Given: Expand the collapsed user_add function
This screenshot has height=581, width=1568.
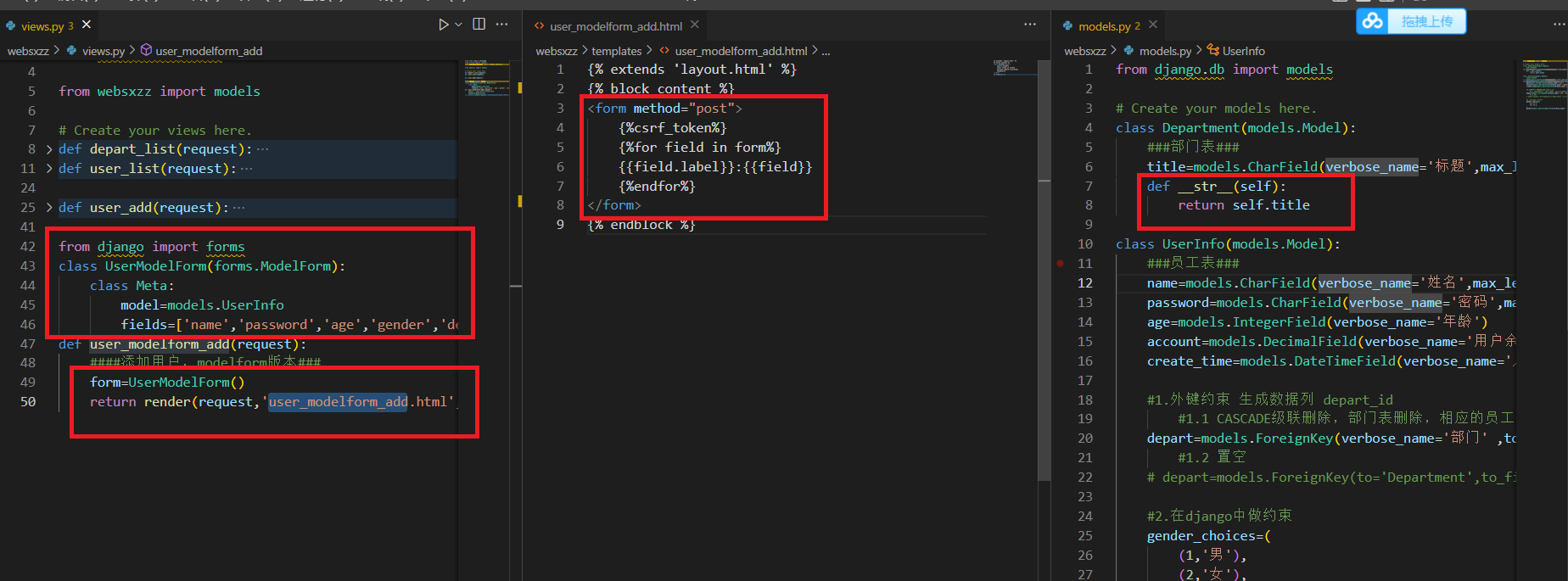Looking at the screenshot, I should pos(49,208).
